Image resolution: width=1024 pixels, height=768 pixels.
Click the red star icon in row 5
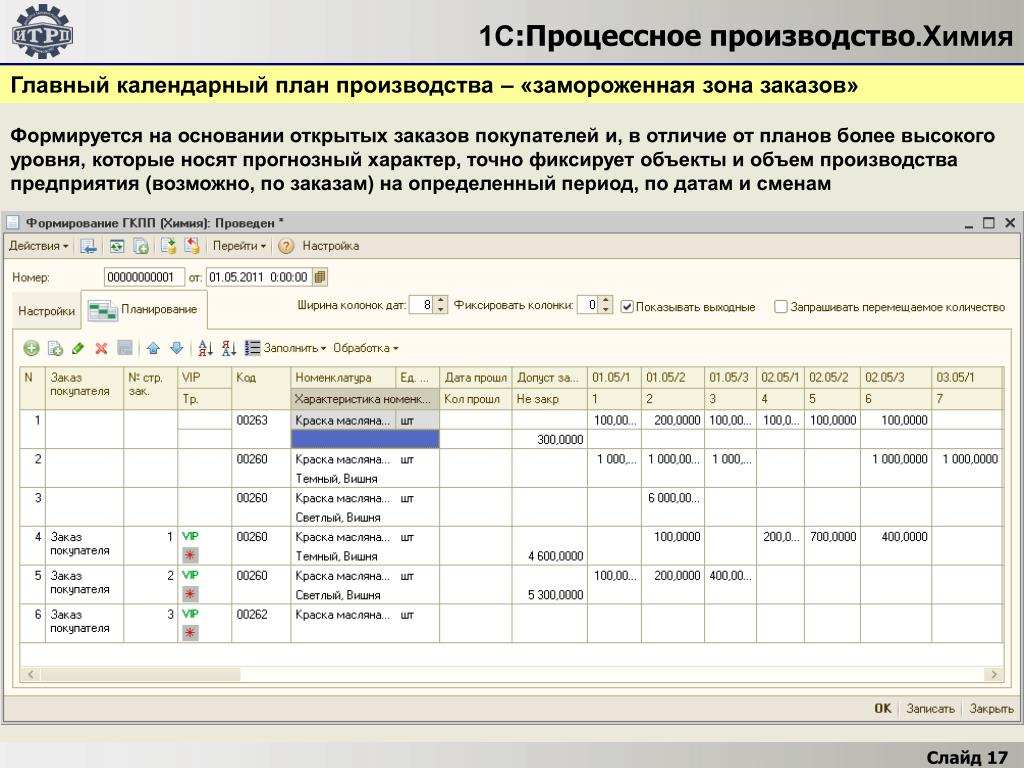[190, 594]
